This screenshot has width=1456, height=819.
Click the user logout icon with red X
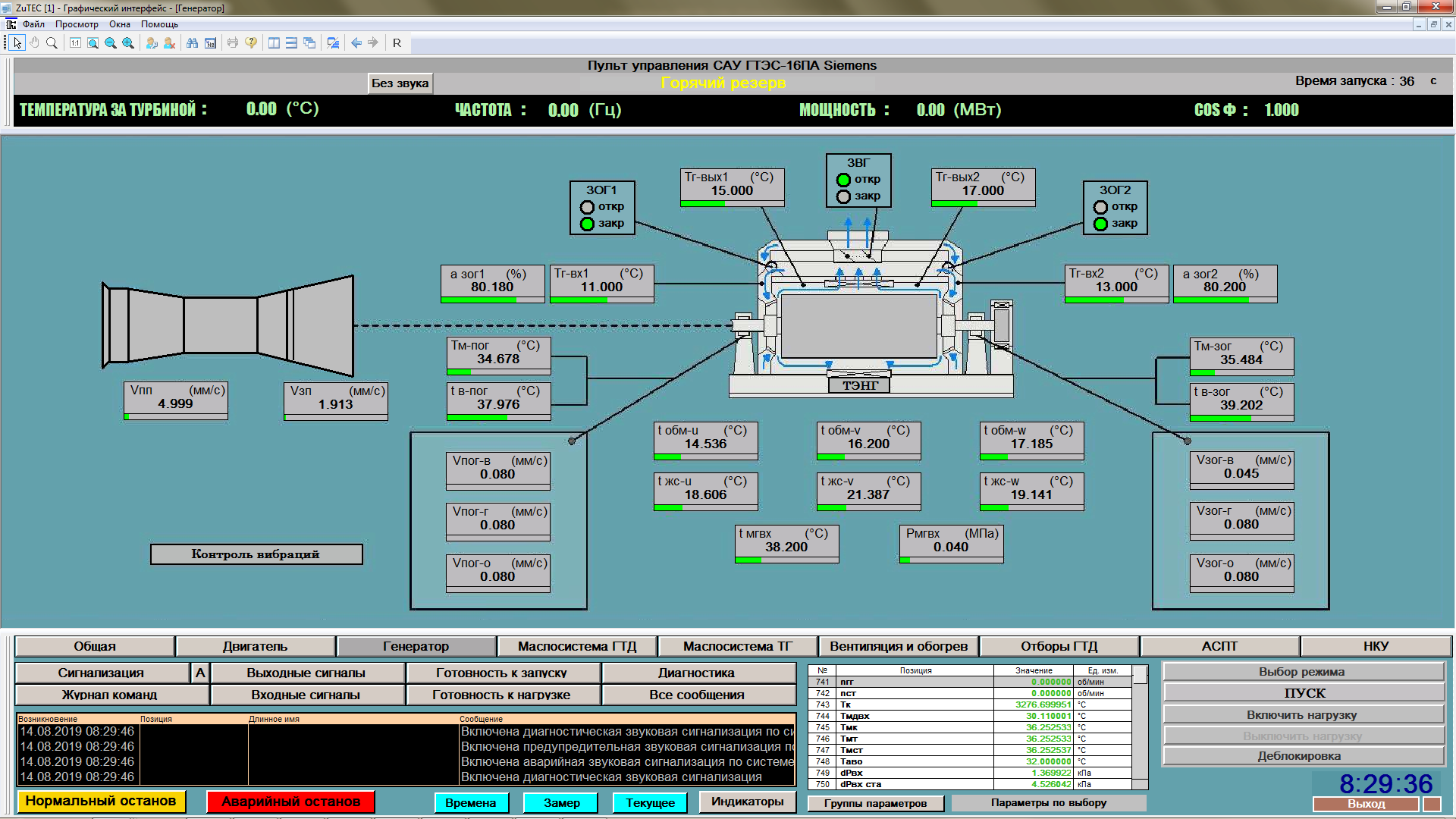[x=170, y=43]
